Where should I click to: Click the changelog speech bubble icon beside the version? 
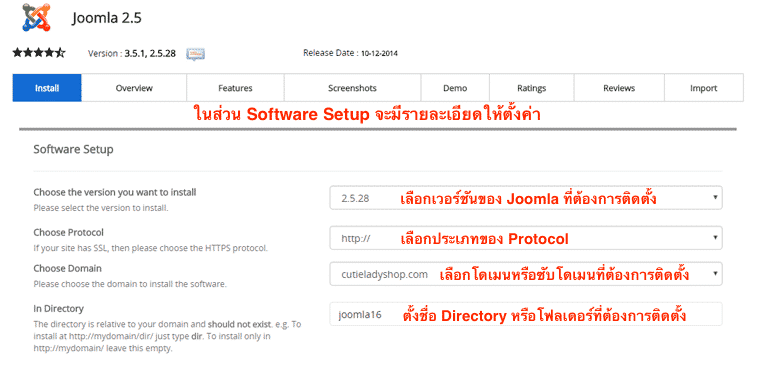(196, 54)
